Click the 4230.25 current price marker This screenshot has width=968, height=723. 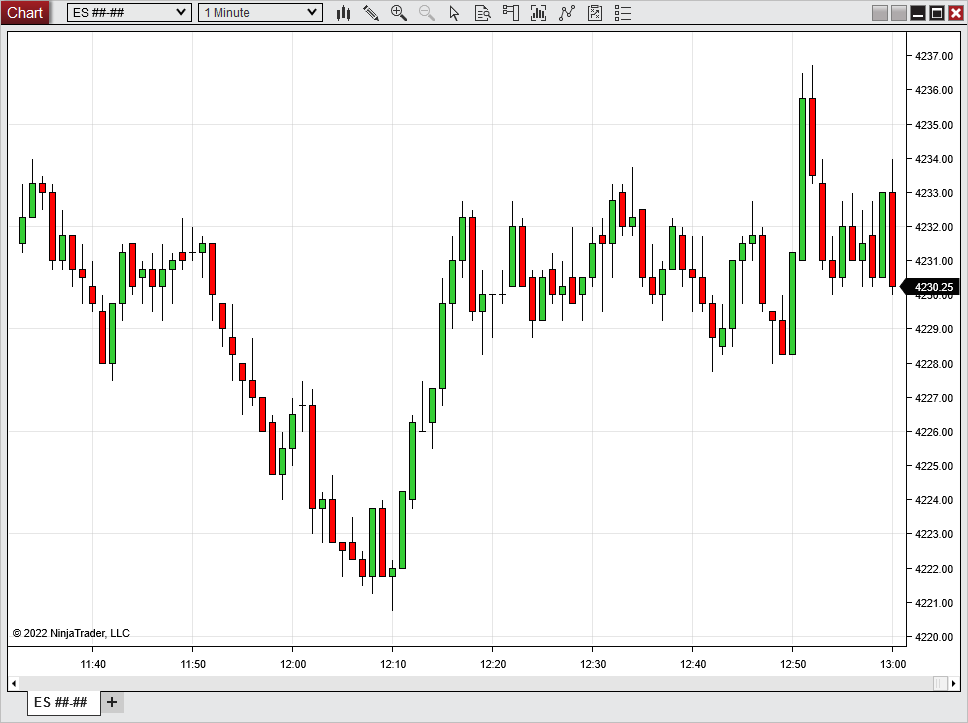click(930, 287)
